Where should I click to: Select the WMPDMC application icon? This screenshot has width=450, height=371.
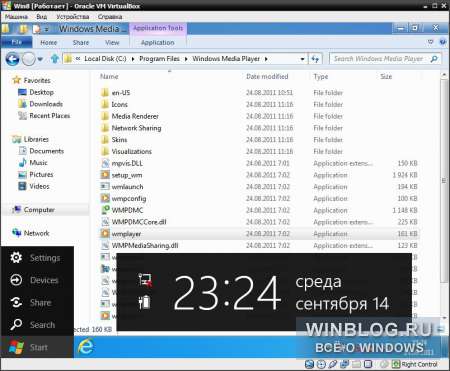coord(105,210)
